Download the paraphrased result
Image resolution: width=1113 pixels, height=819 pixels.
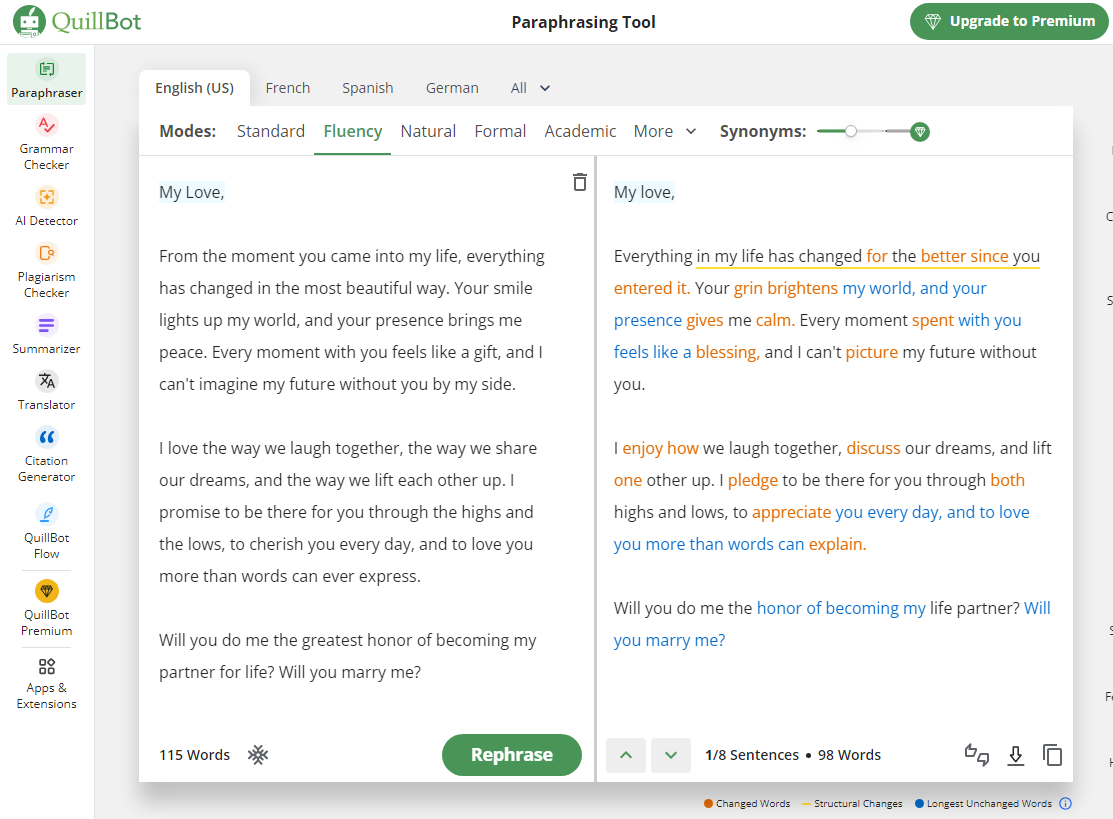pos(1015,755)
